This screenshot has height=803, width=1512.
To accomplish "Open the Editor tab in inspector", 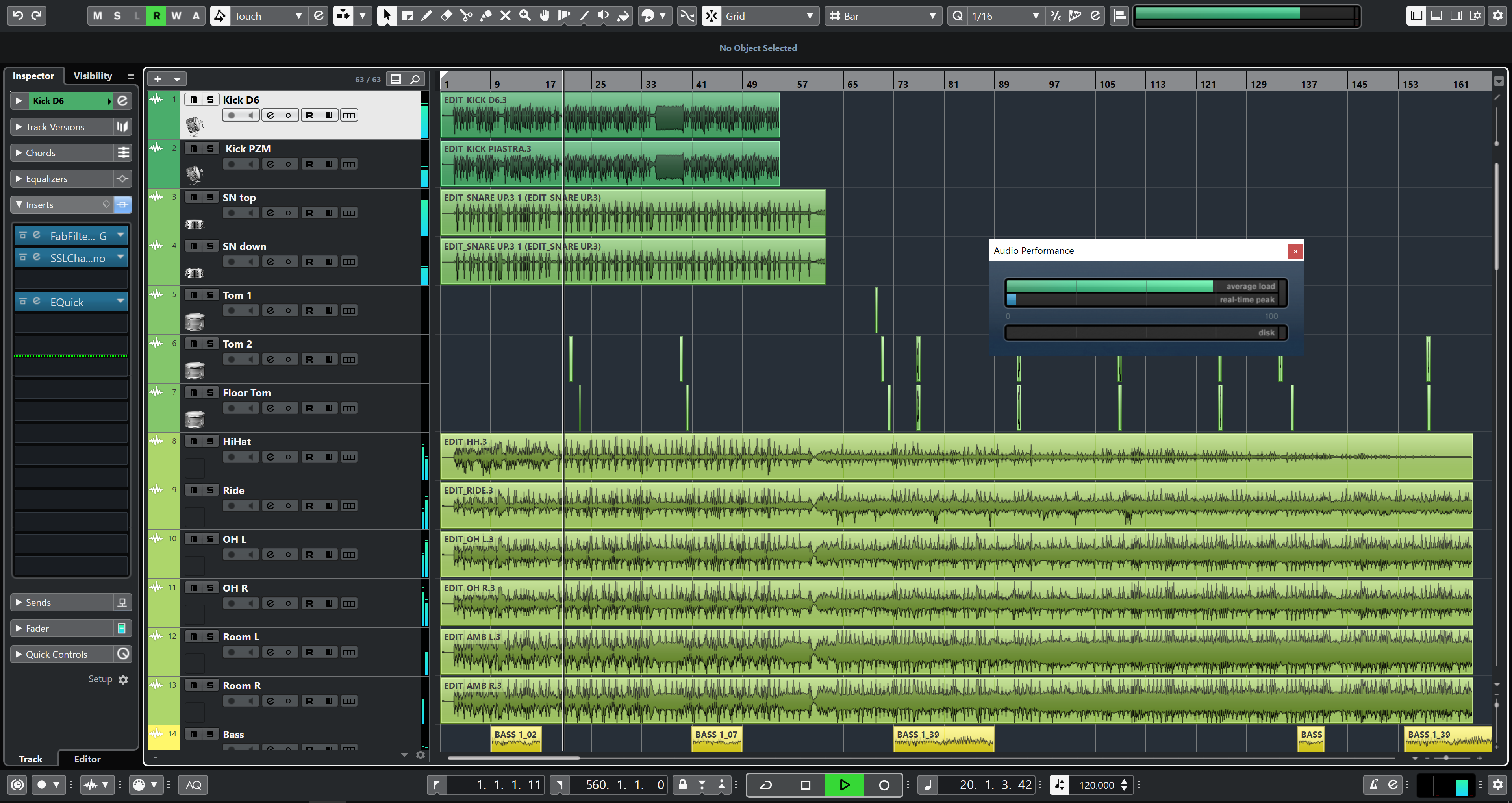I will (x=87, y=759).
